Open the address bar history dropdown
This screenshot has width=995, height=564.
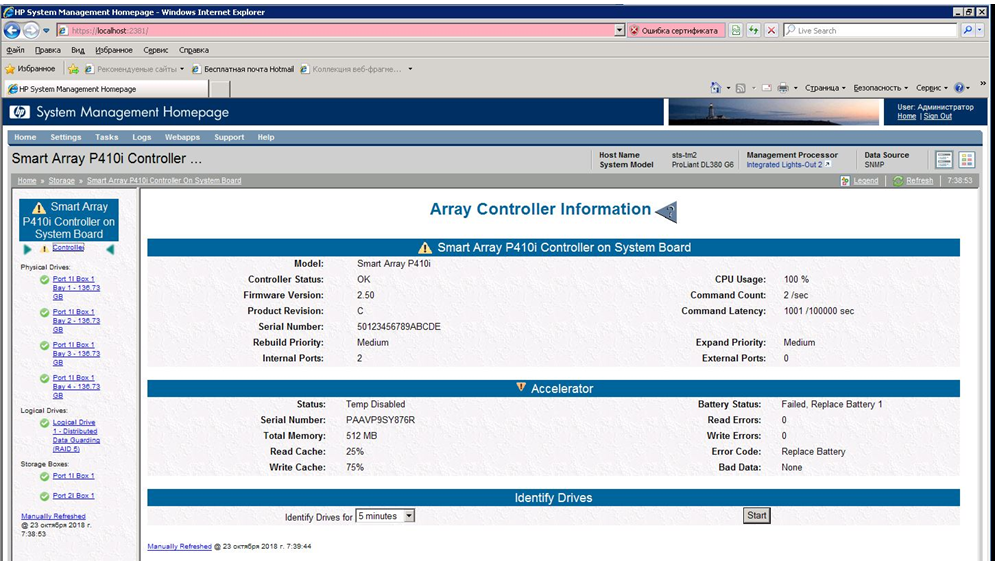coord(620,30)
